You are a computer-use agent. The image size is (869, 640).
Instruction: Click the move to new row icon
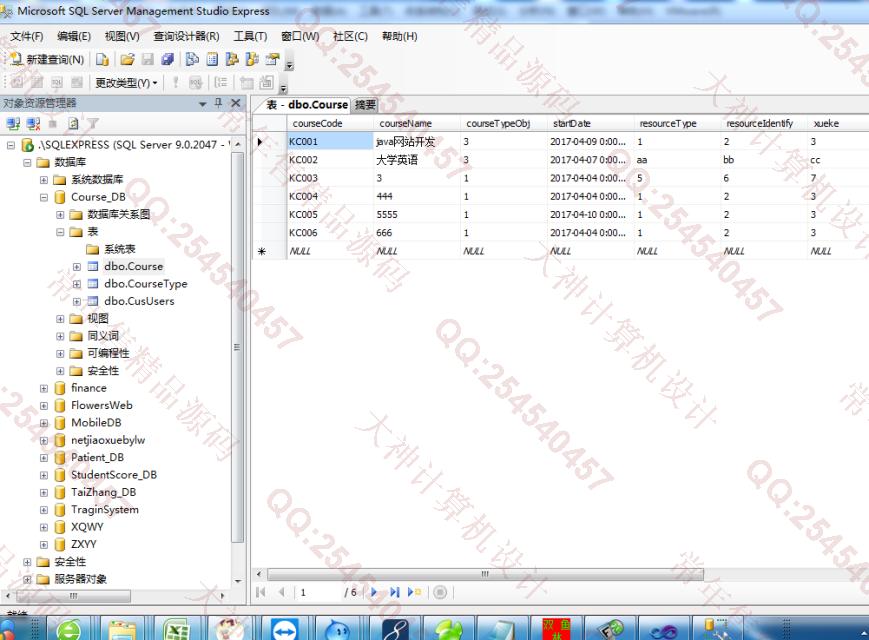[x=414, y=592]
